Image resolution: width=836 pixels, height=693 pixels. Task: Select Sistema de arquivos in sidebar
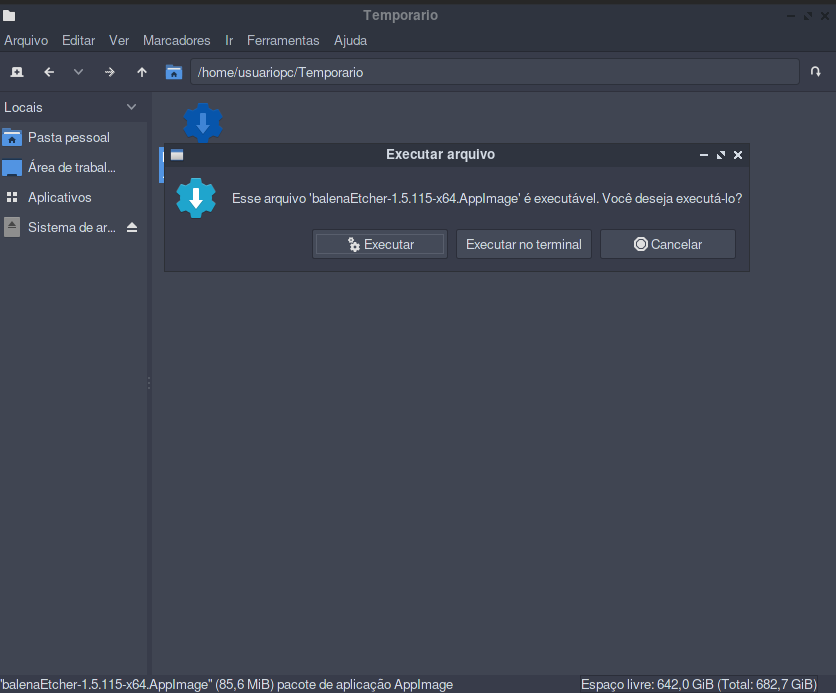pyautogui.click(x=74, y=227)
